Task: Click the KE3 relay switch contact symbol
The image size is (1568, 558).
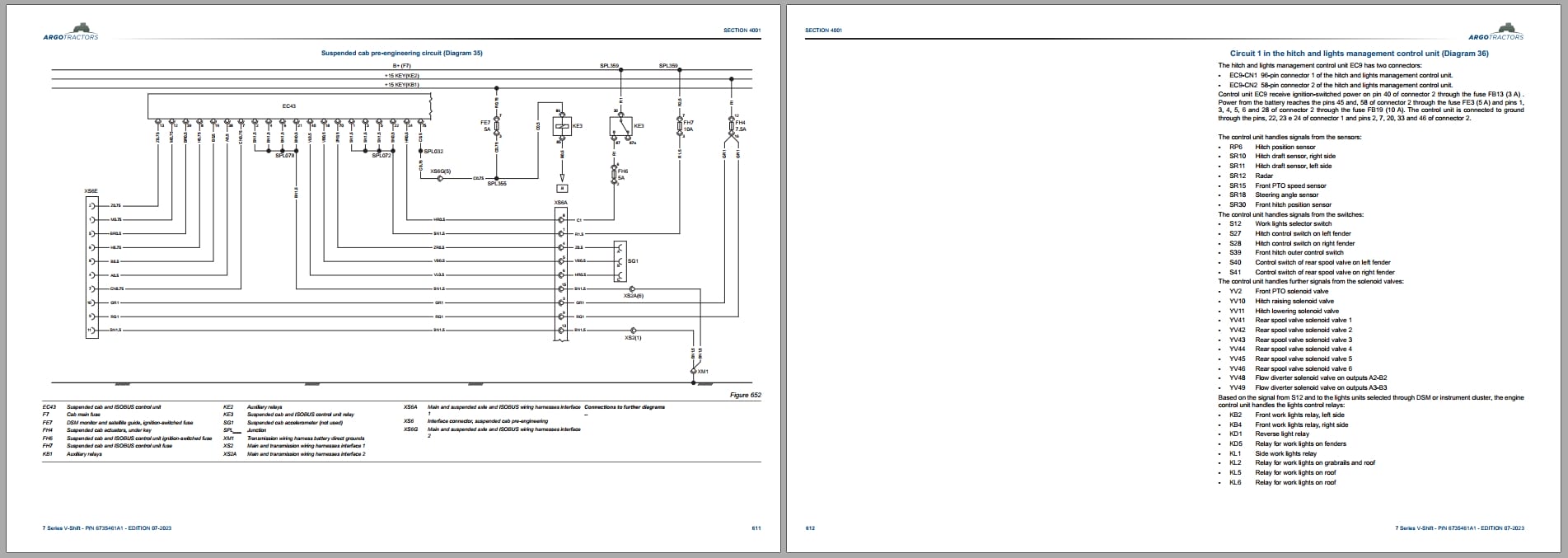Action: 620,126
